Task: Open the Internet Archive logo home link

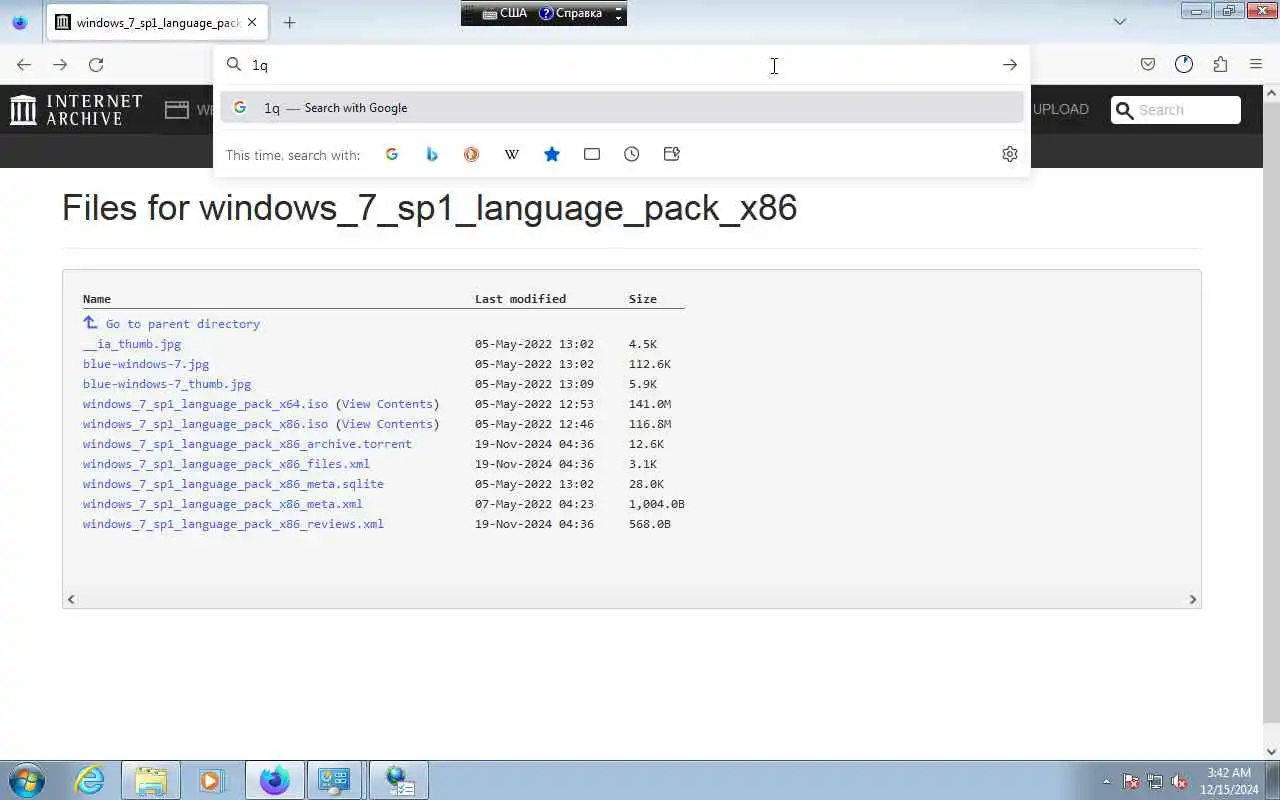Action: (76, 110)
